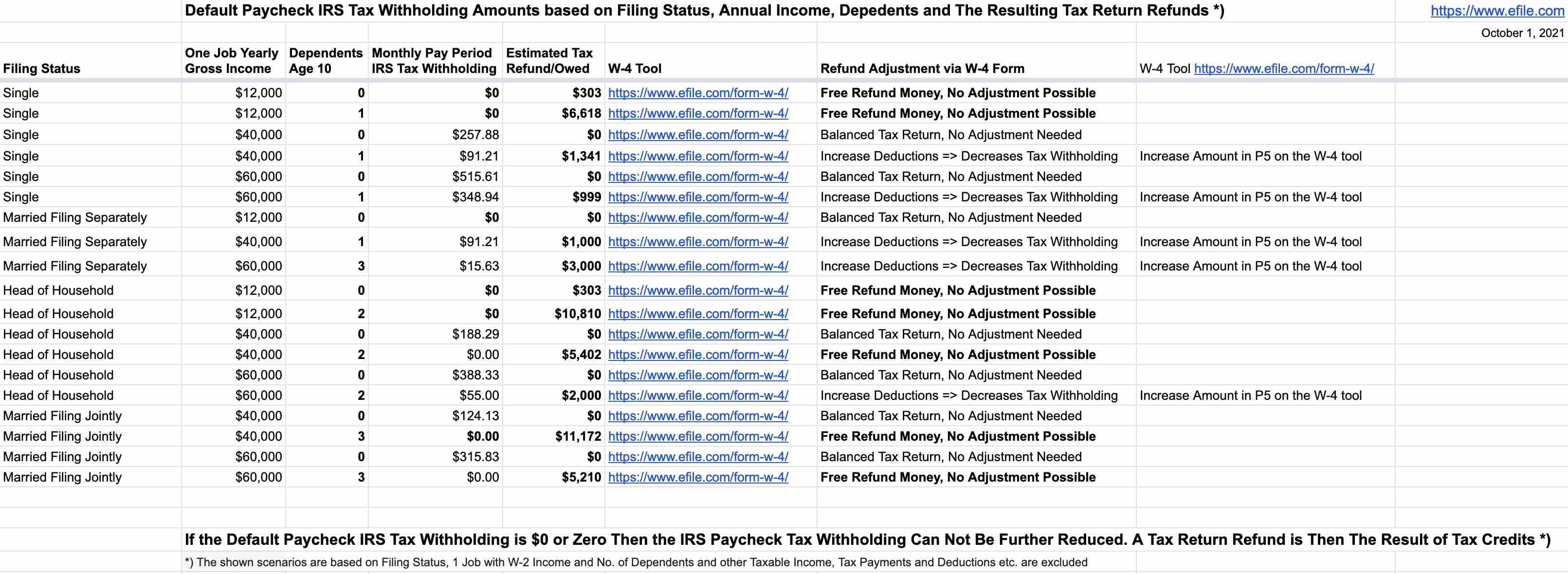
Task: Open W-4 link in the $10,810 refund row
Action: pyautogui.click(x=698, y=313)
